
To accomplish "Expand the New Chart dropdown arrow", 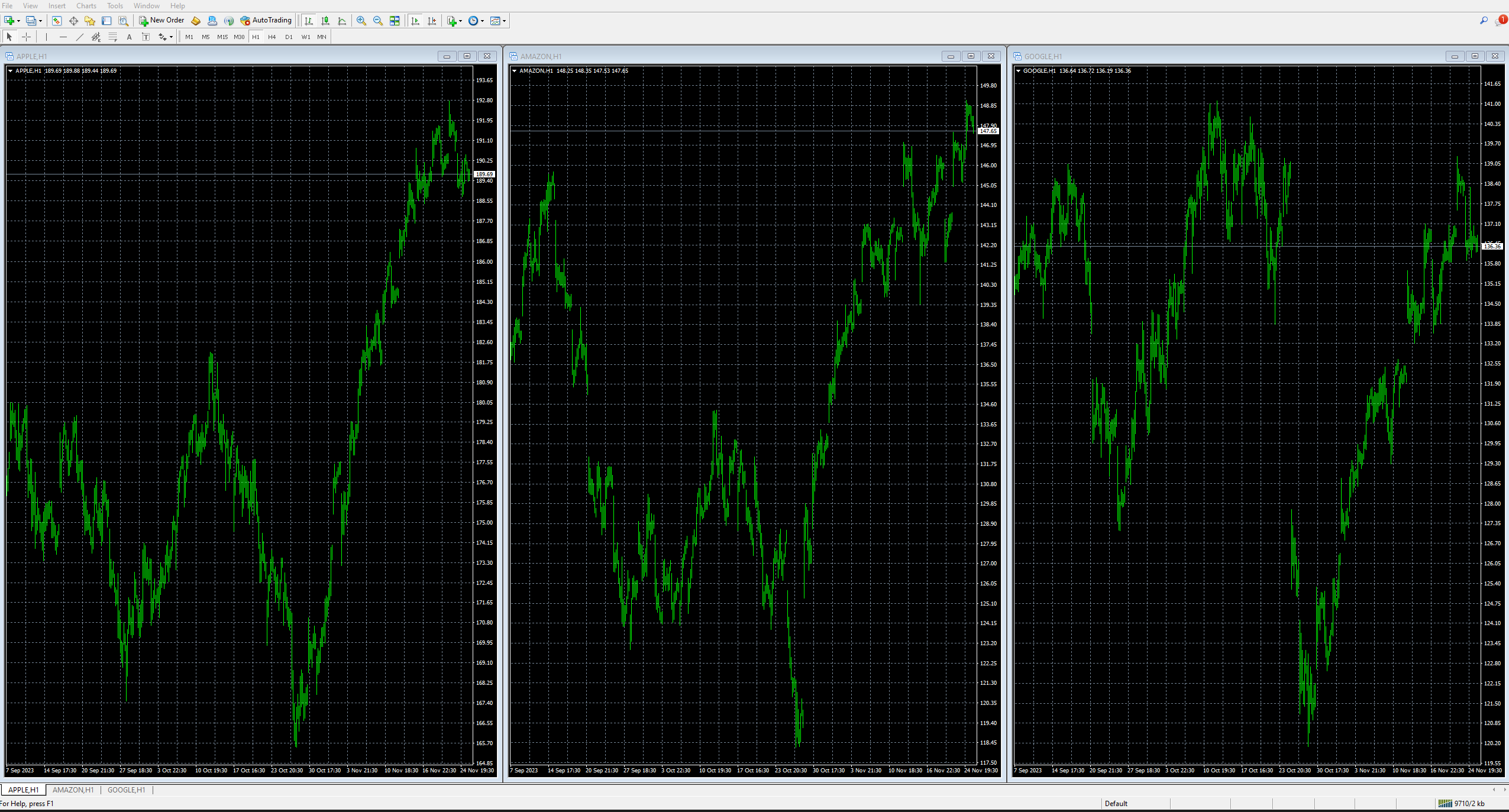I will (x=19, y=21).
